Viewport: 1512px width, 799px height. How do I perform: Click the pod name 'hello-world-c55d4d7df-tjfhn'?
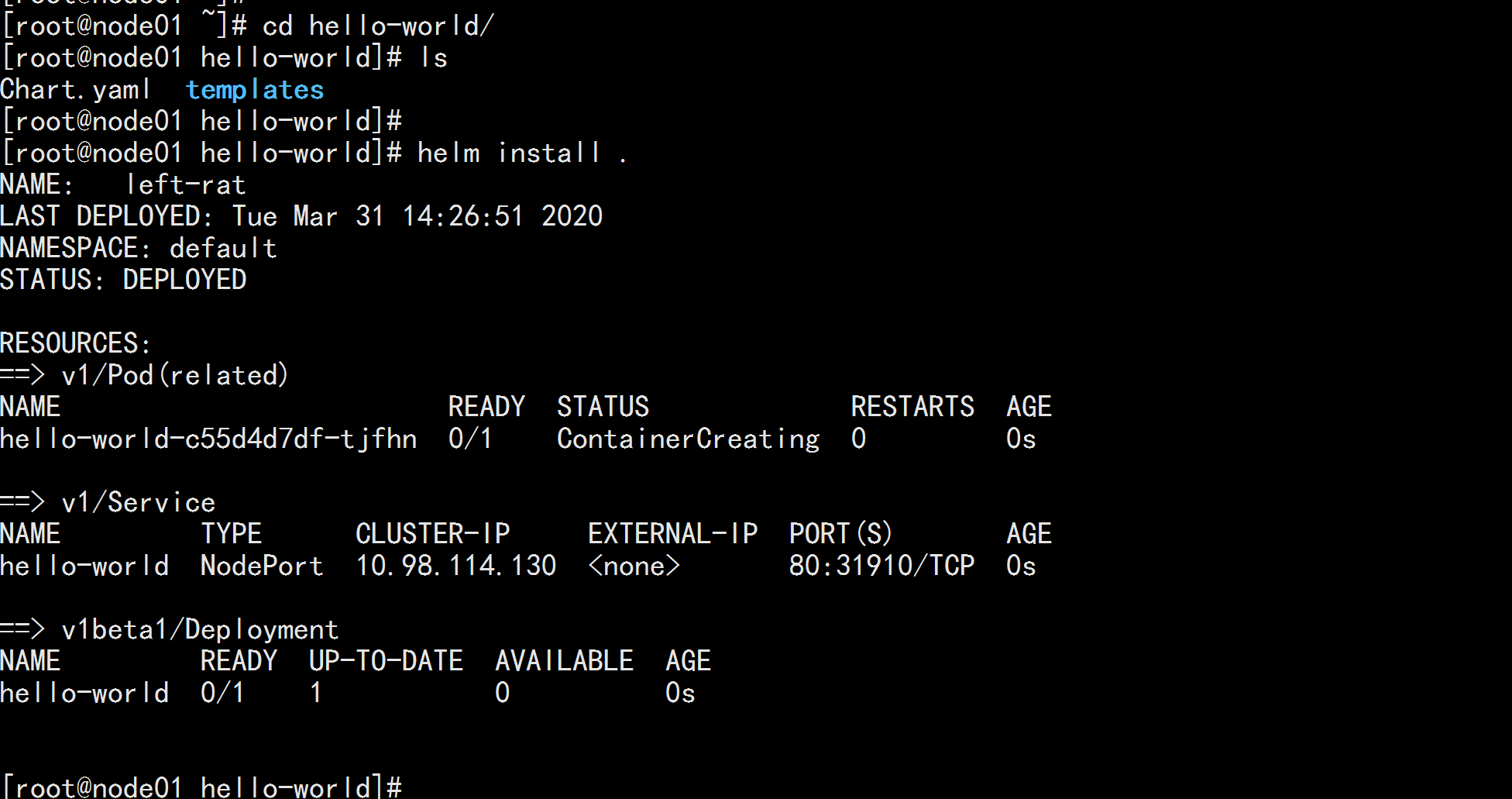(208, 439)
